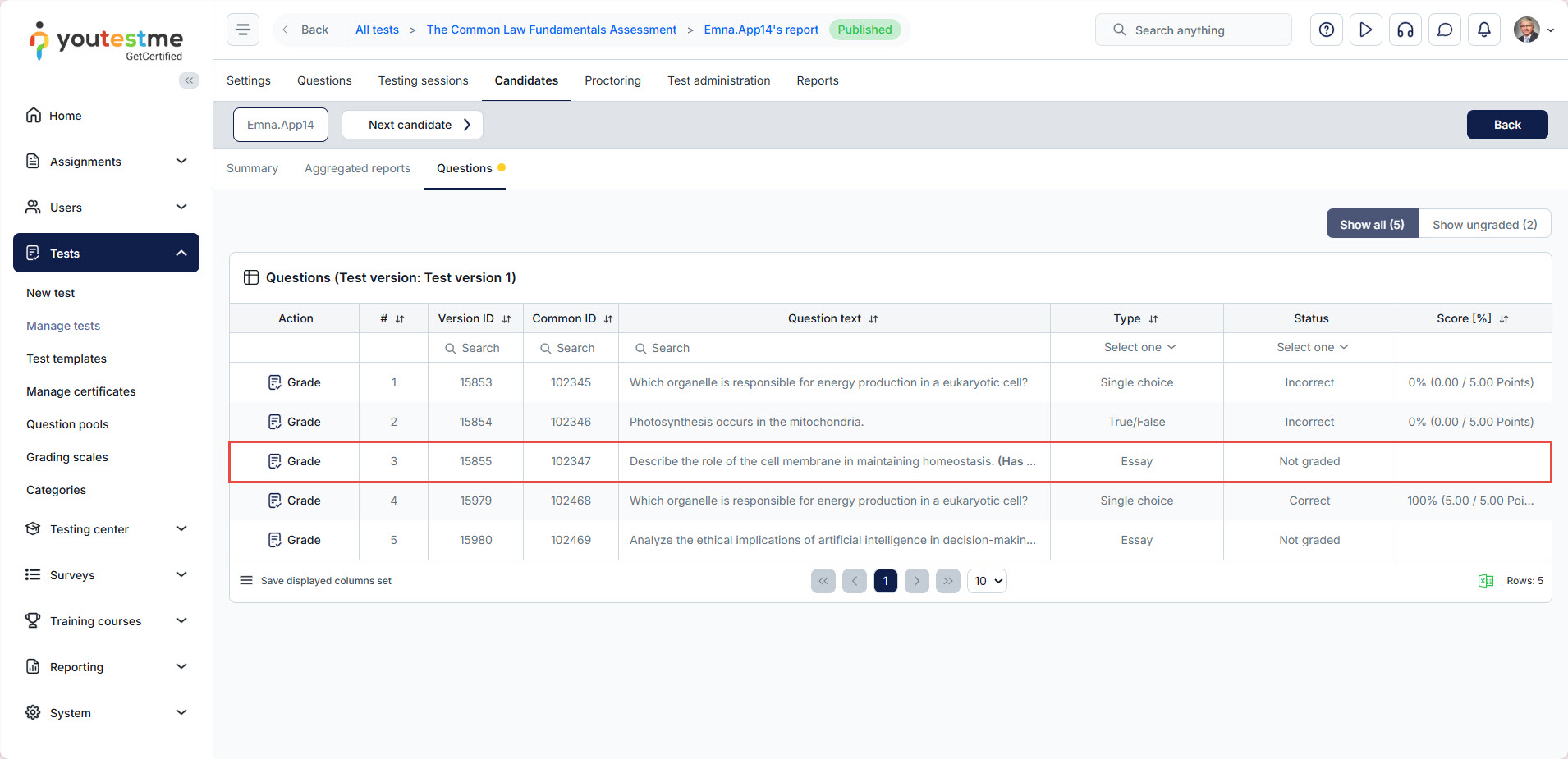Toggle Show all (5) filter
1568x759 pixels.
click(1372, 225)
